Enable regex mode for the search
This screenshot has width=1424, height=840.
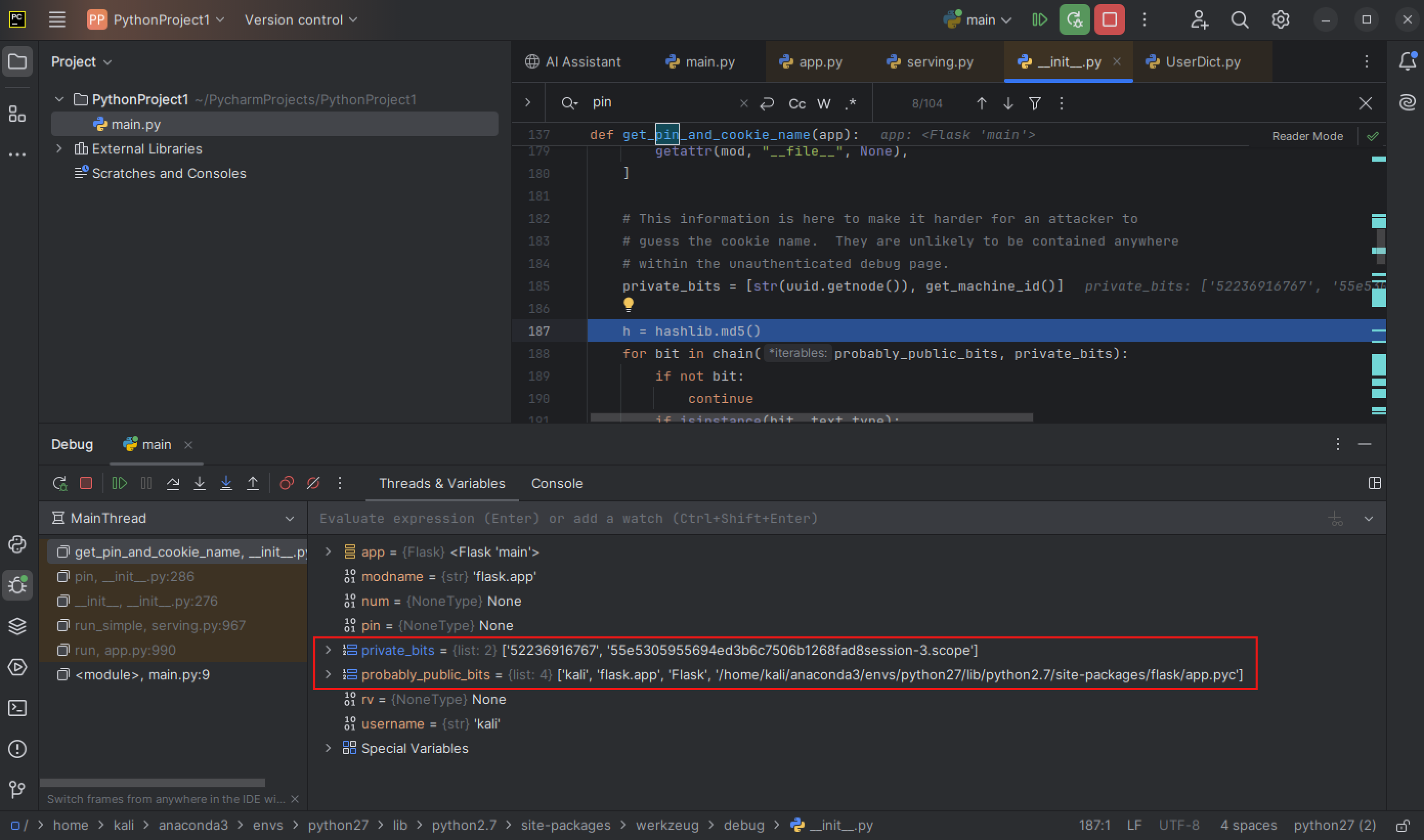[850, 103]
